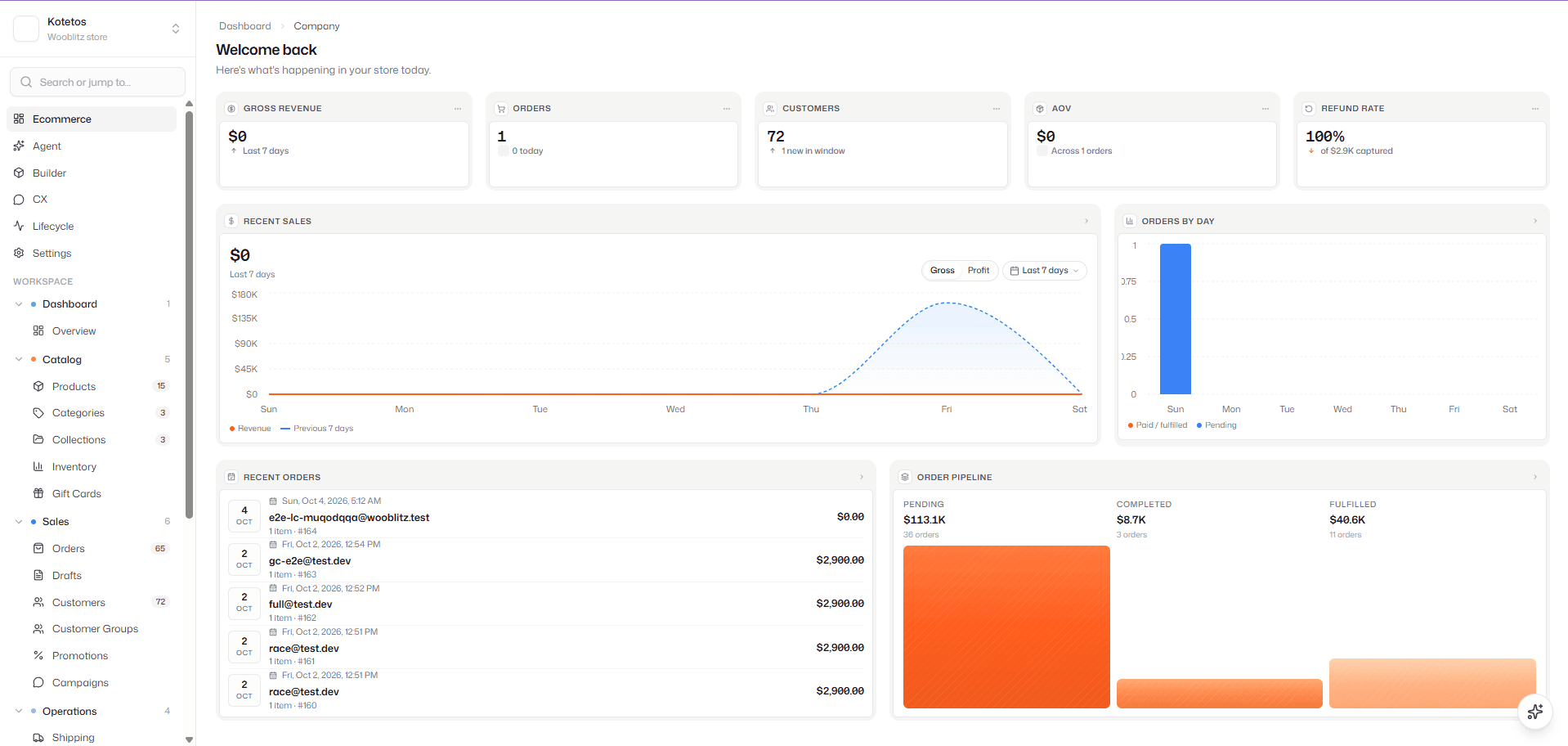Select the Categories tag icon
The height and width of the screenshot is (746, 1568).
[x=38, y=413]
